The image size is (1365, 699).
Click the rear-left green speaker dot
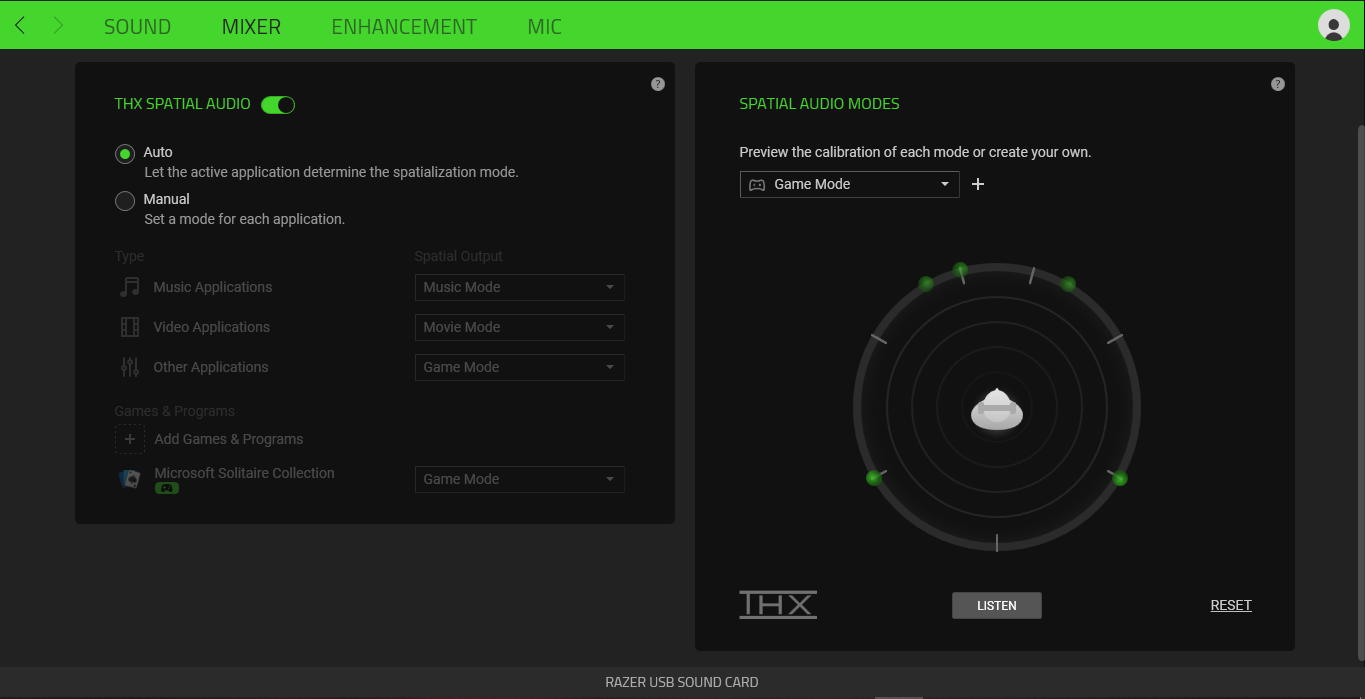tap(874, 478)
